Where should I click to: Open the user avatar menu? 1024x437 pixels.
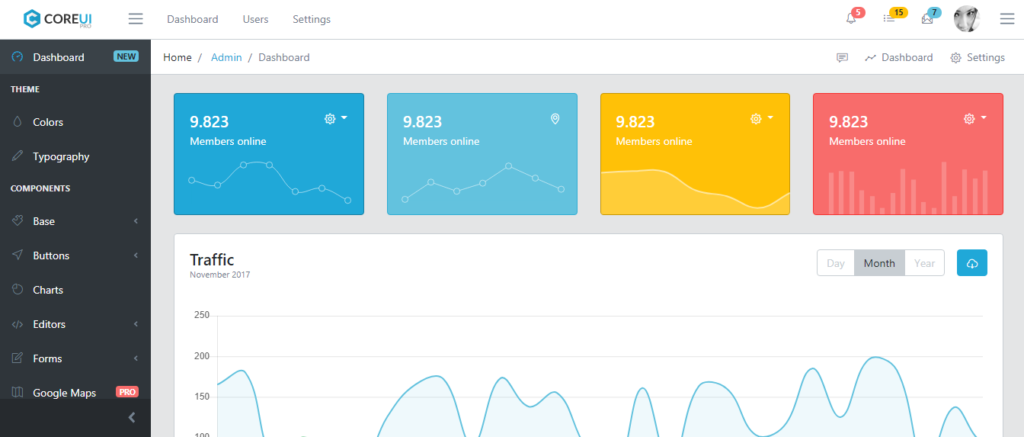click(x=967, y=19)
